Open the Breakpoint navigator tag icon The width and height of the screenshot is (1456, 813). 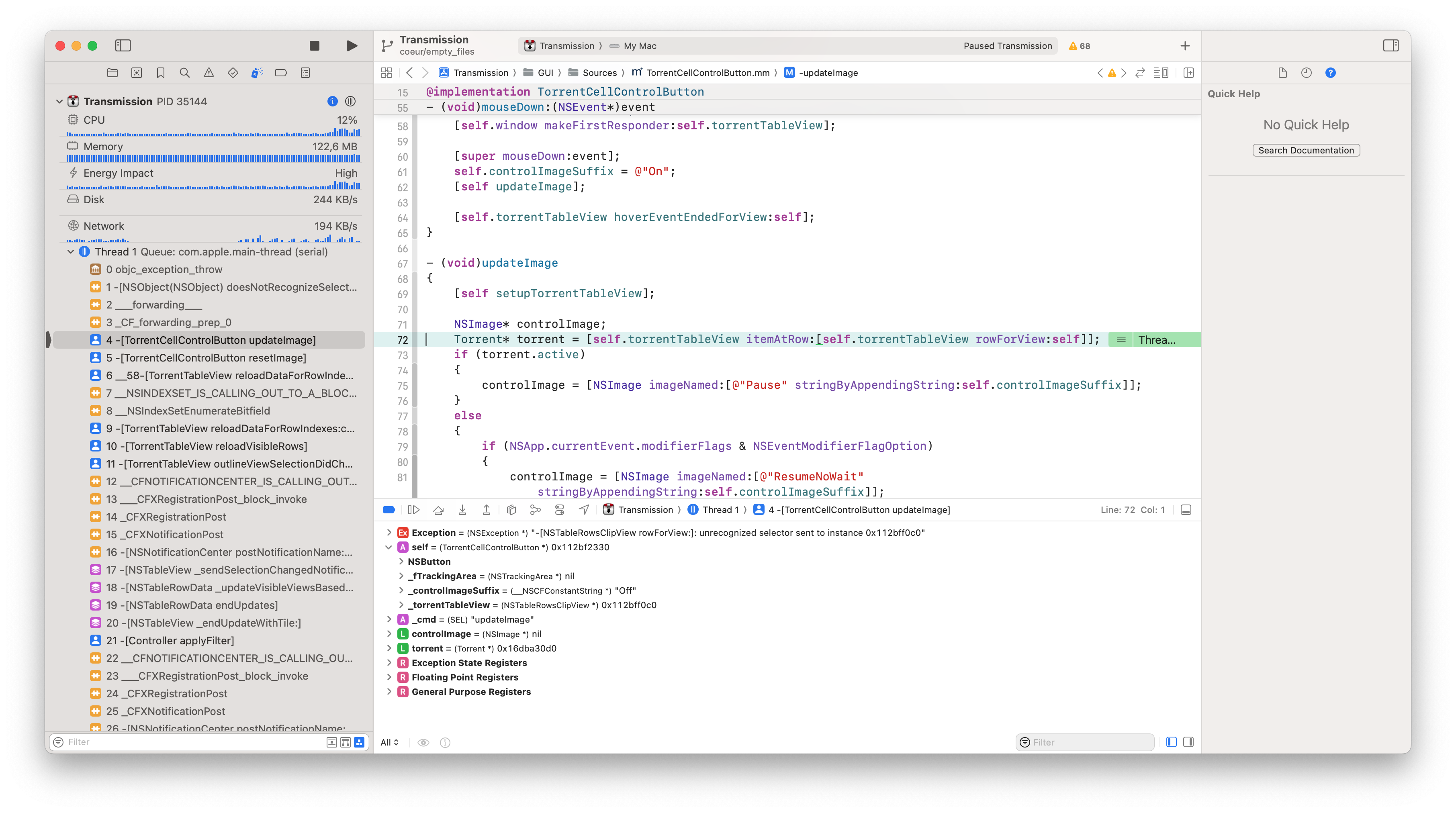pyautogui.click(x=281, y=72)
